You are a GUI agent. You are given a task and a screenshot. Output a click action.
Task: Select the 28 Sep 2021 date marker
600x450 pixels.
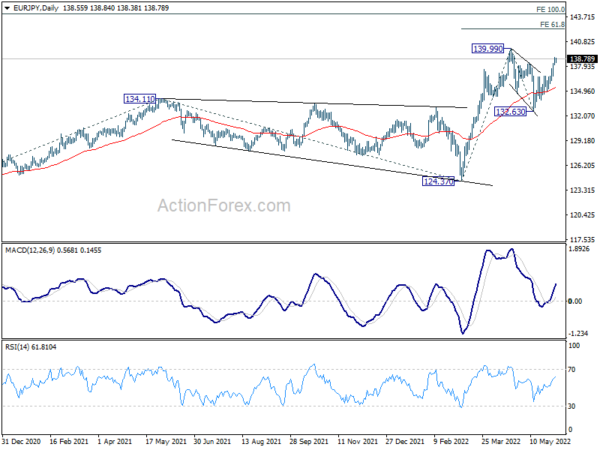tap(309, 441)
